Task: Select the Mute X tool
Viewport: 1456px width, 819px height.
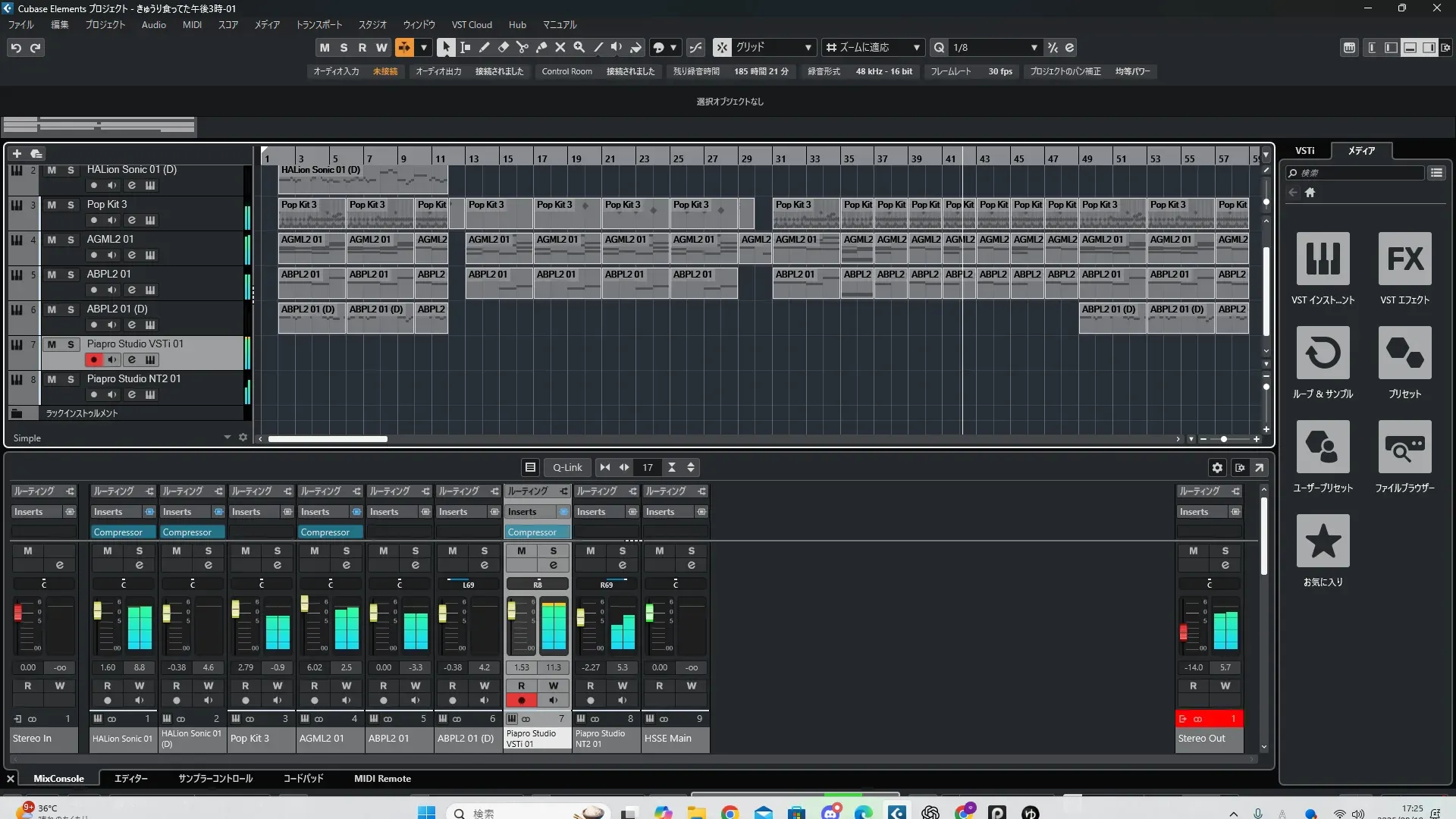Action: tap(560, 48)
